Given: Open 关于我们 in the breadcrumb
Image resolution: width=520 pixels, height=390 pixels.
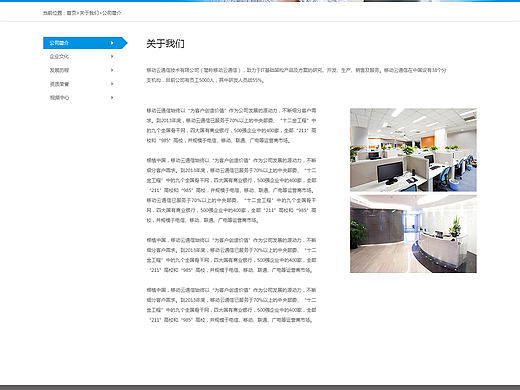Looking at the screenshot, I should point(89,13).
